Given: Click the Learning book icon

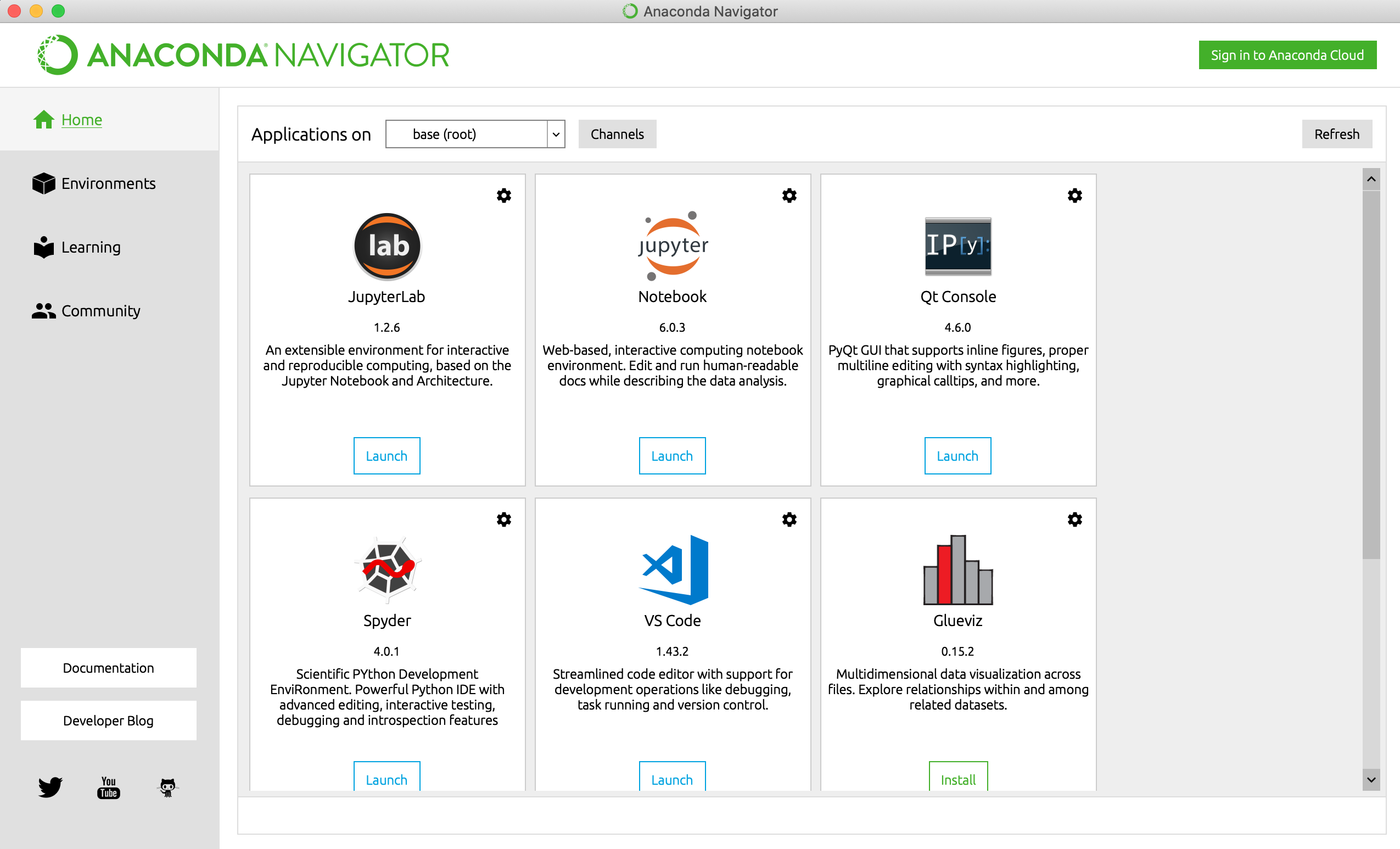Looking at the screenshot, I should (44, 247).
